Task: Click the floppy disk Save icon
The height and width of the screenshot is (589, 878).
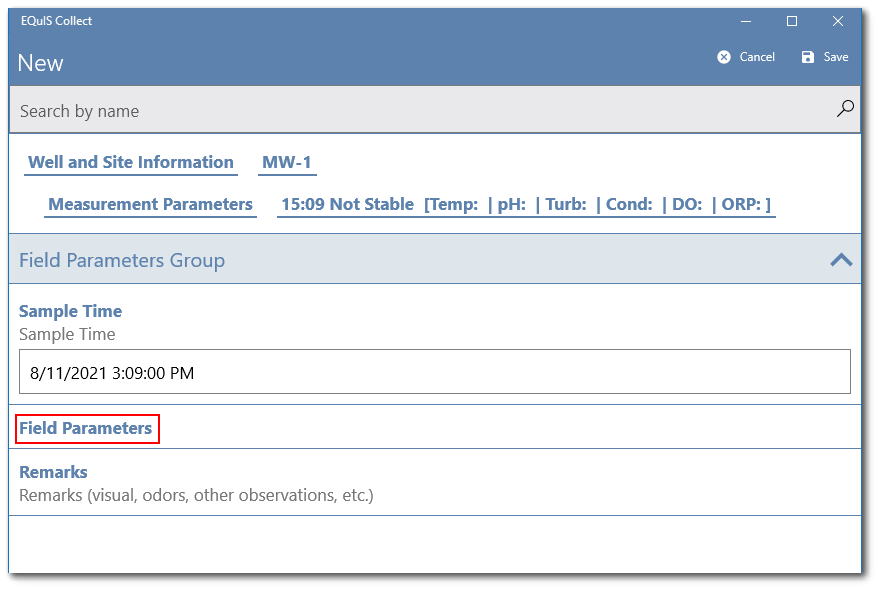Action: tap(808, 57)
